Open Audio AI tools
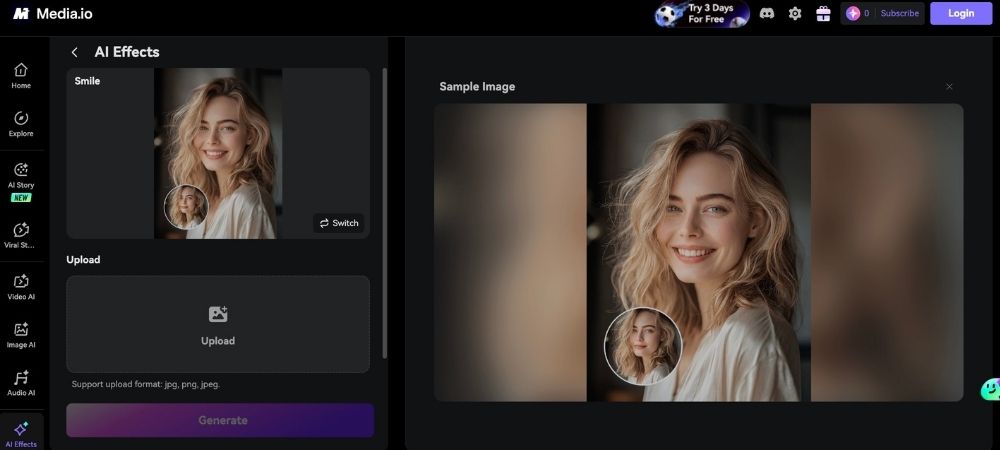This screenshot has width=1000, height=450. coord(21,383)
